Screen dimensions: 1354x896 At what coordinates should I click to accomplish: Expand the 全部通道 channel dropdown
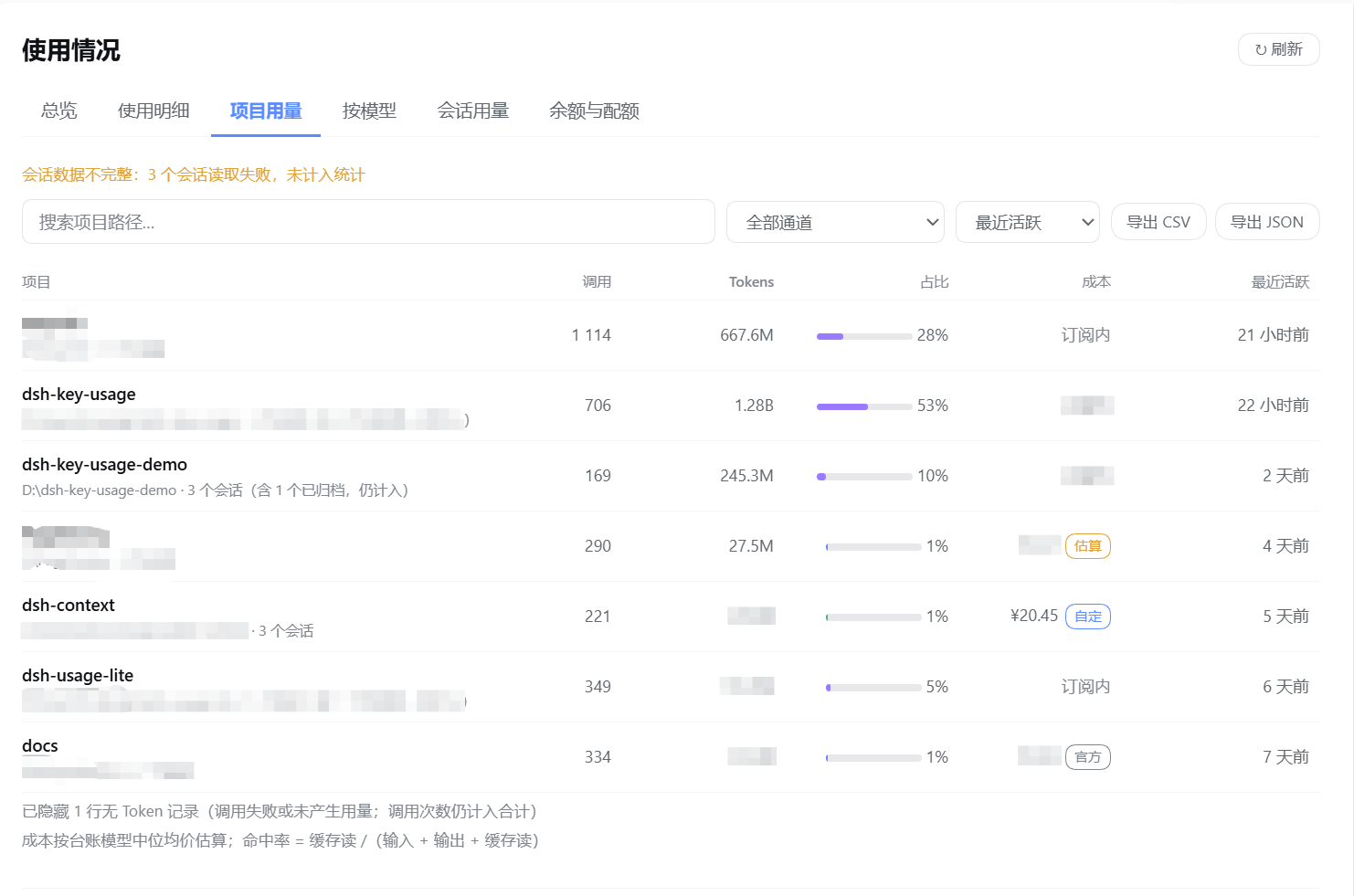point(835,222)
